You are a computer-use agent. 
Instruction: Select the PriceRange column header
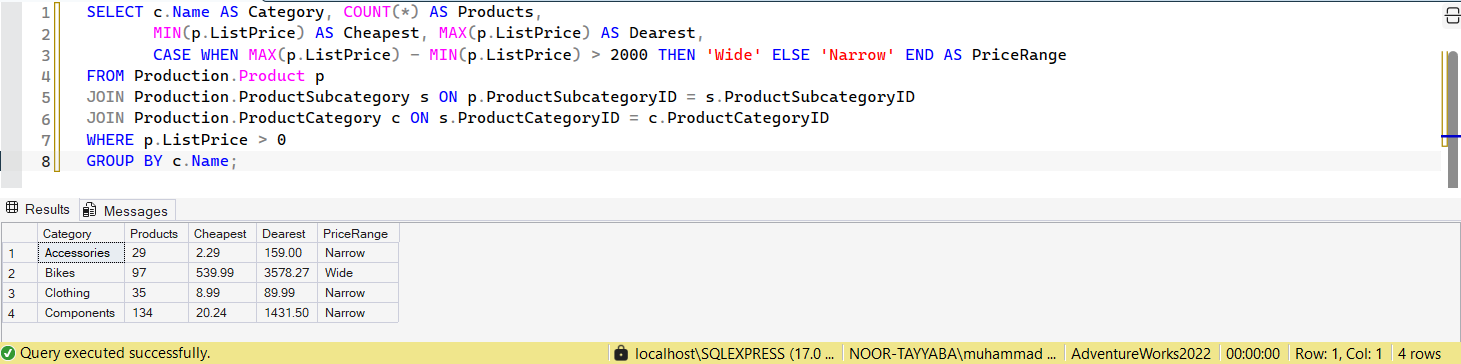tap(358, 233)
